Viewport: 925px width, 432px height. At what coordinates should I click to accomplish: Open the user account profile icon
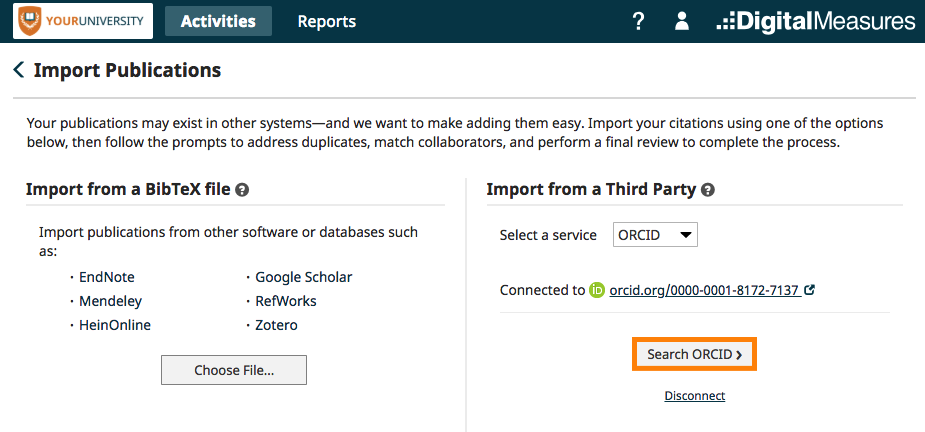[682, 22]
